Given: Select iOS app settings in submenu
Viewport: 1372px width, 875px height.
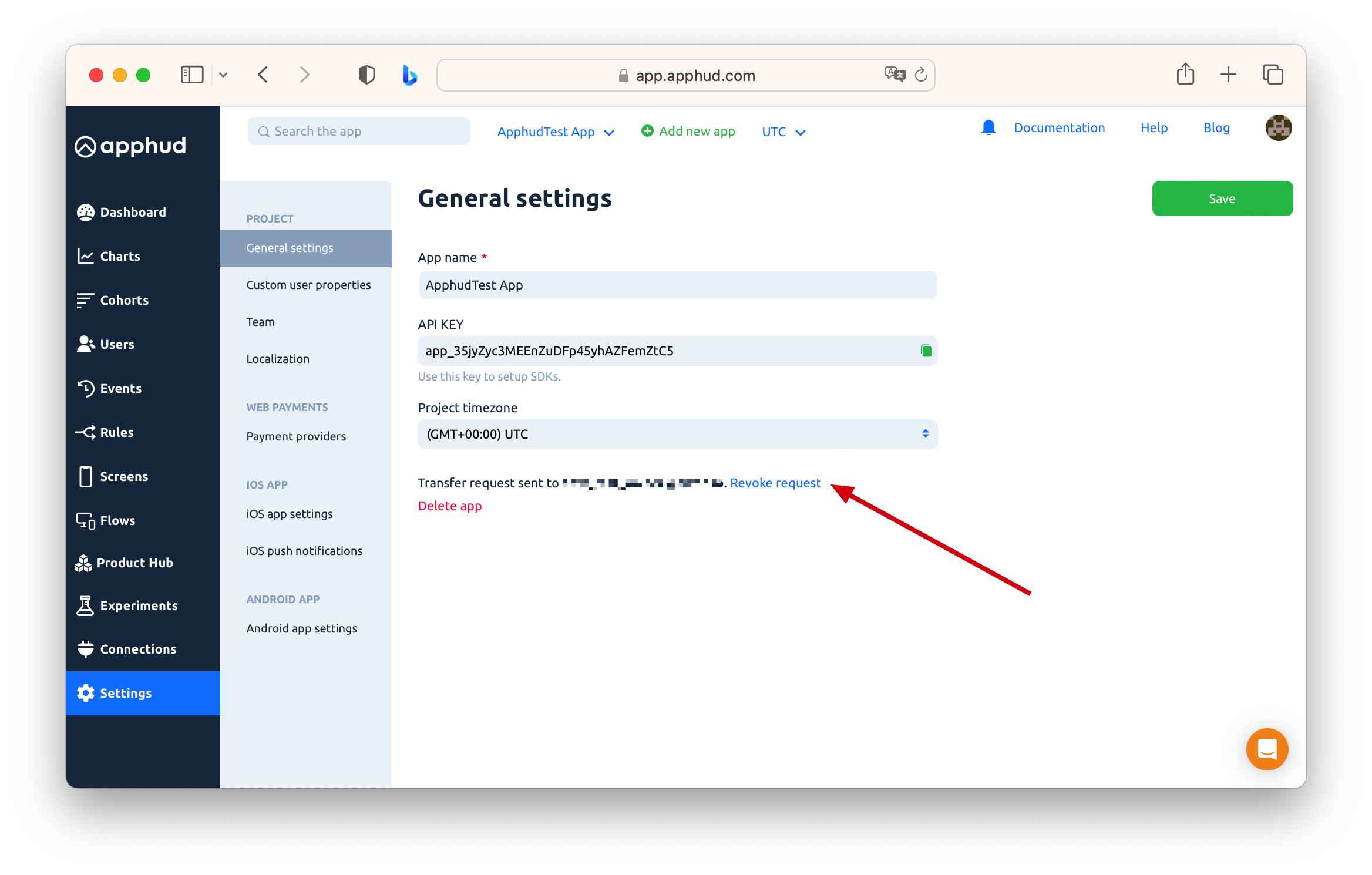Looking at the screenshot, I should [289, 514].
